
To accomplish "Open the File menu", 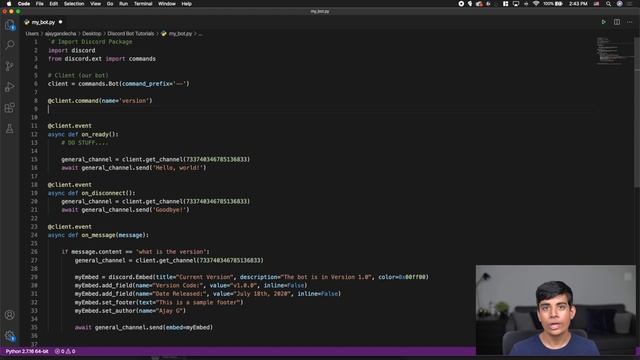I will click(40, 4).
